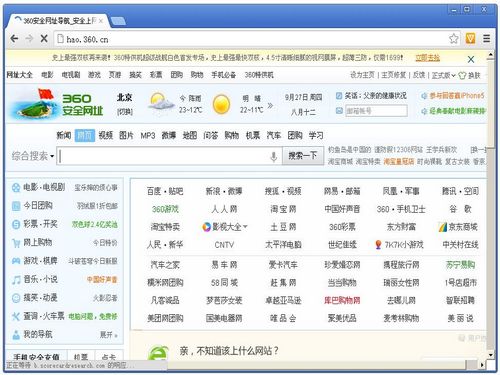Bookmark this page with the star icon
The width and height of the screenshot is (500, 375).
[453, 39]
